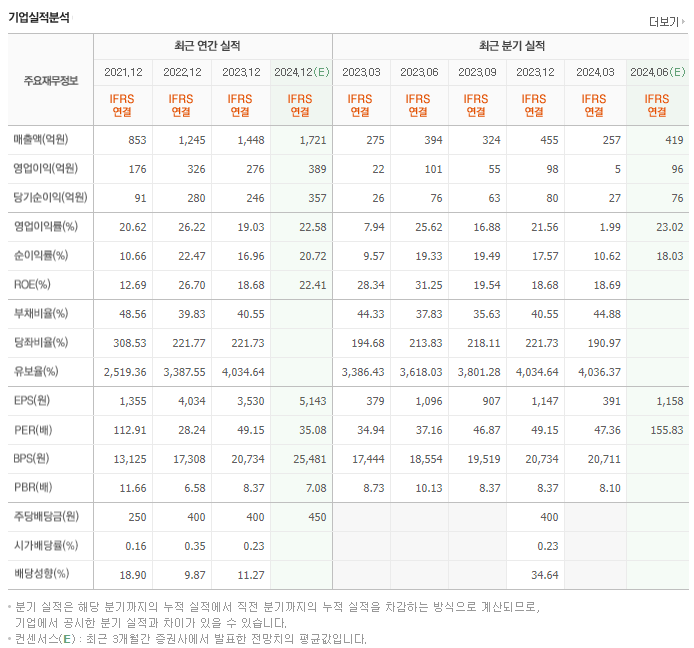Click the 2023.03 quarterly column header

(x=361, y=72)
